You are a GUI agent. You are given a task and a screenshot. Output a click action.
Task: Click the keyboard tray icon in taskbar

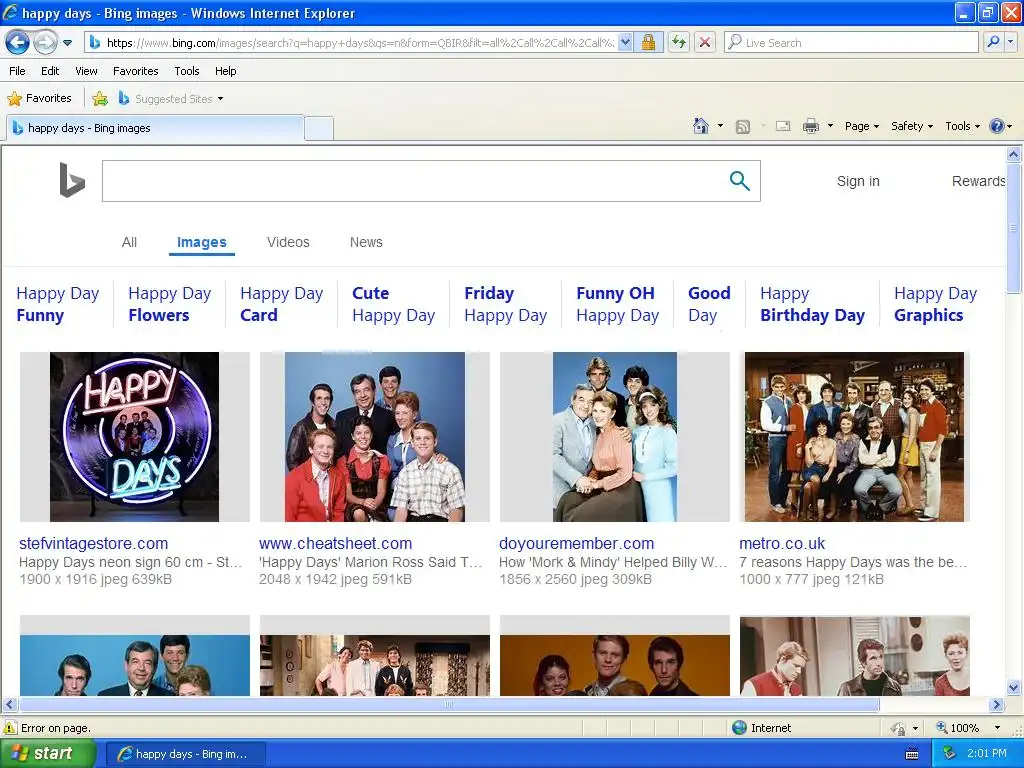click(x=912, y=754)
